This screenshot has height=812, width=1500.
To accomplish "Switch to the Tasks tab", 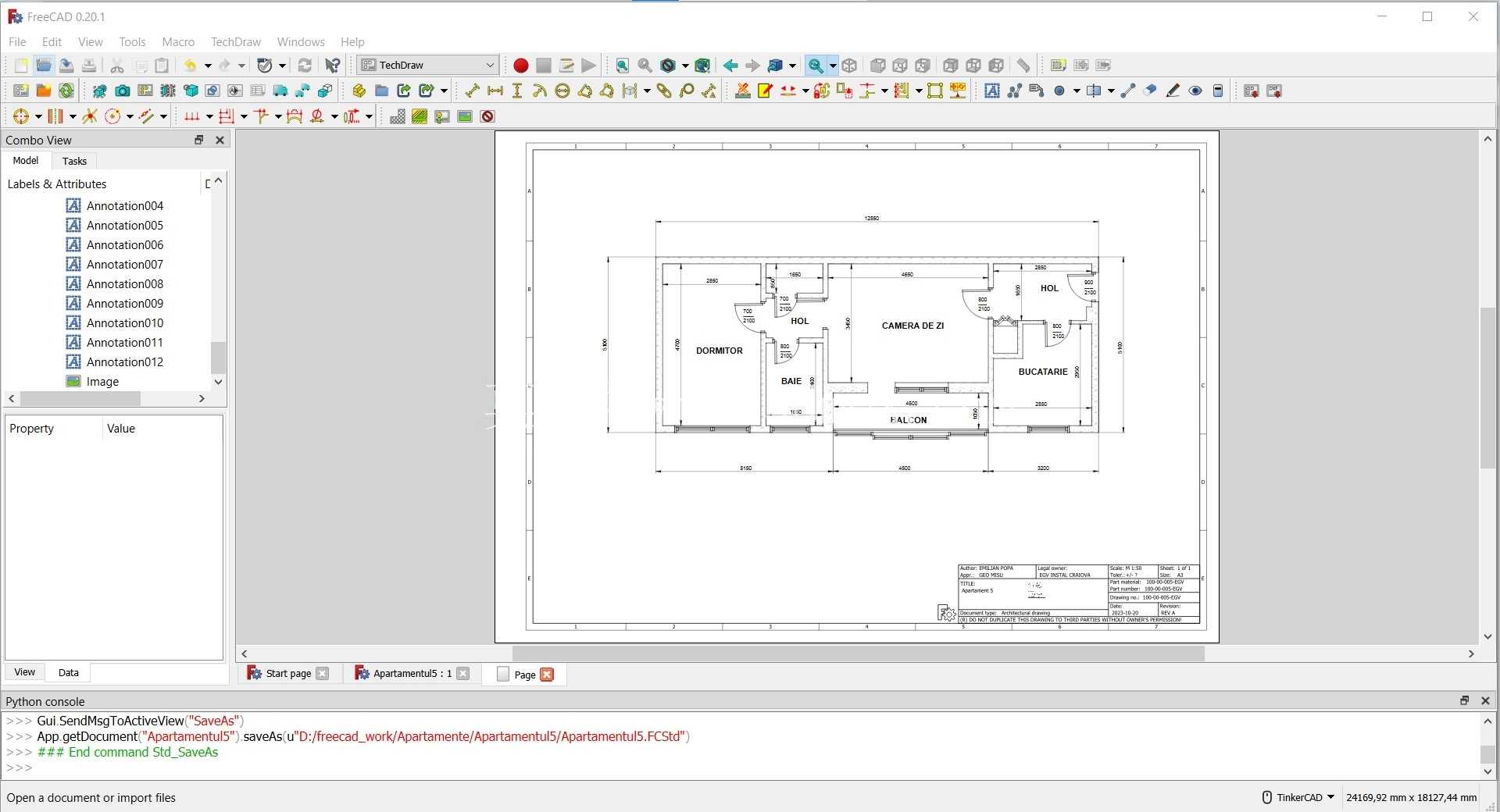I will [x=74, y=161].
